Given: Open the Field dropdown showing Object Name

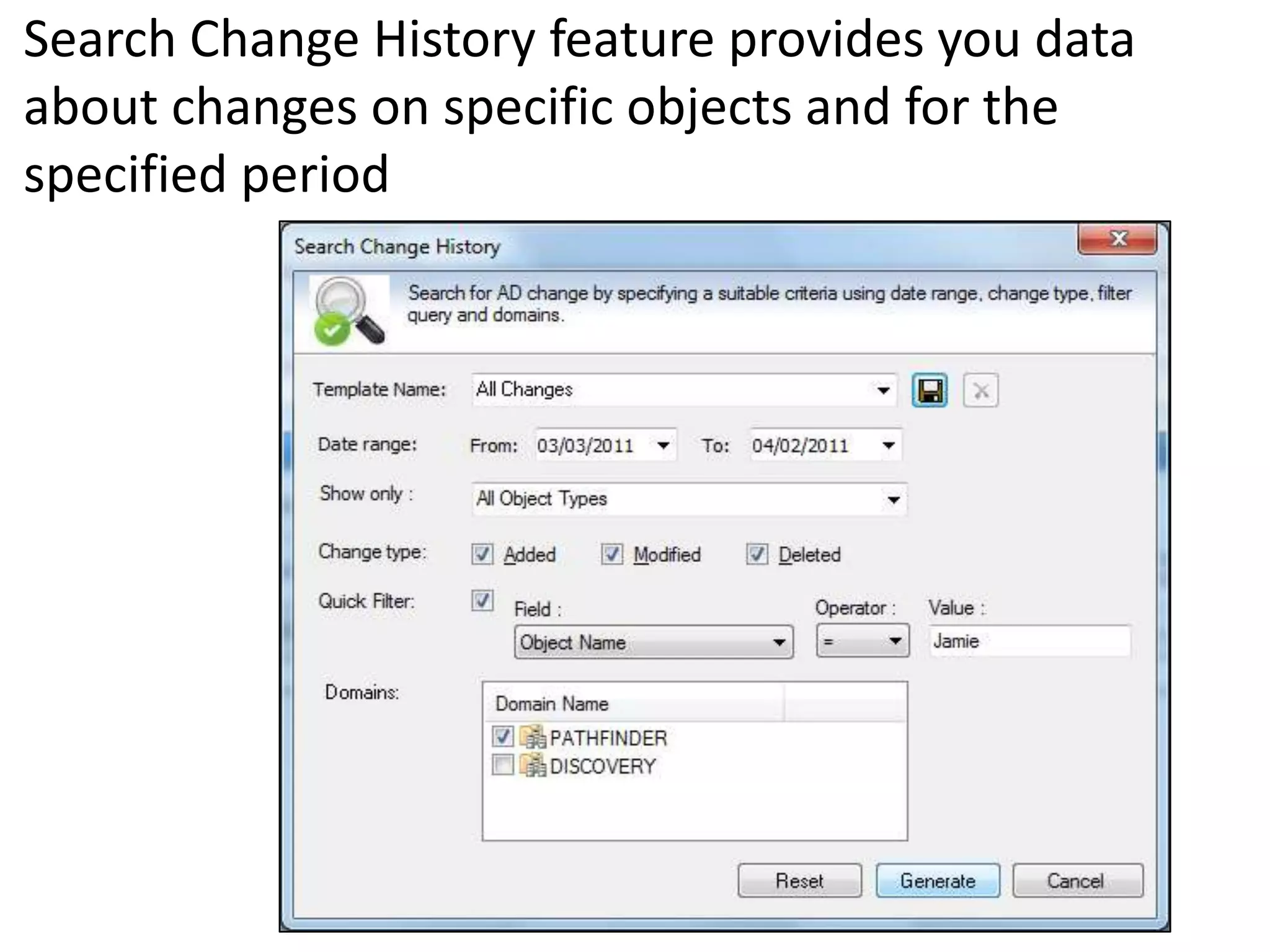Looking at the screenshot, I should 654,642.
